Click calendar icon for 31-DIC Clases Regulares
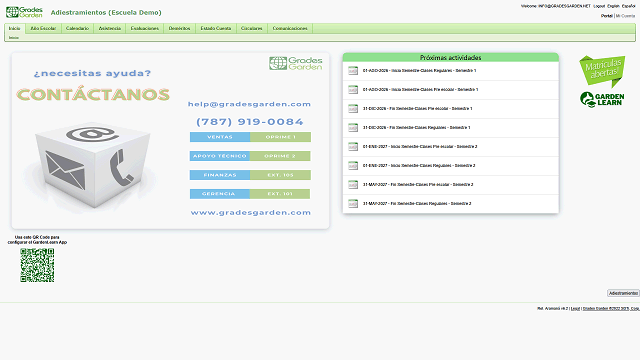 (x=353, y=127)
